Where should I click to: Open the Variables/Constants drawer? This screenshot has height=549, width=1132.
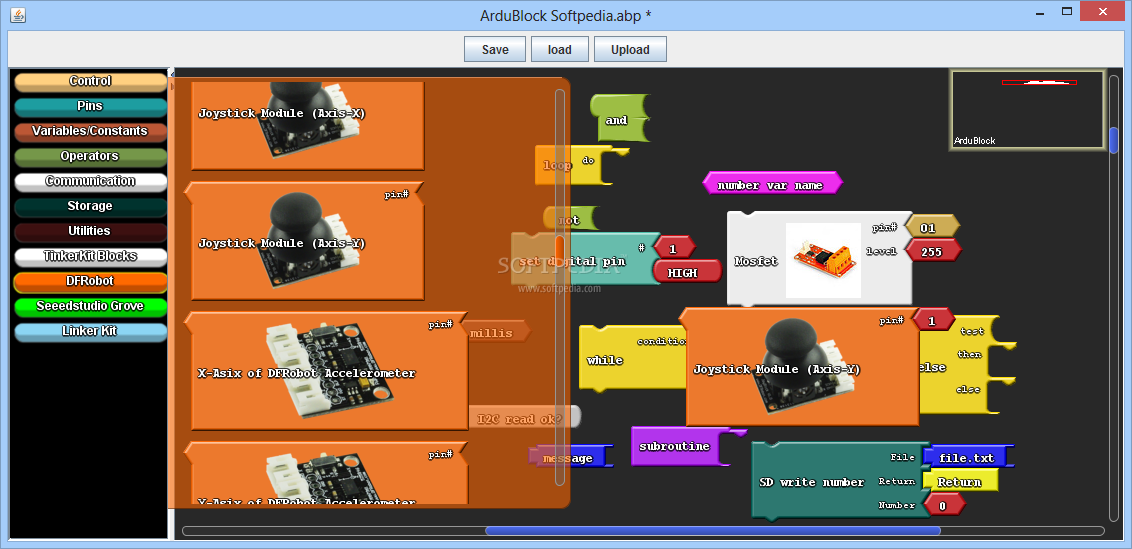point(90,131)
